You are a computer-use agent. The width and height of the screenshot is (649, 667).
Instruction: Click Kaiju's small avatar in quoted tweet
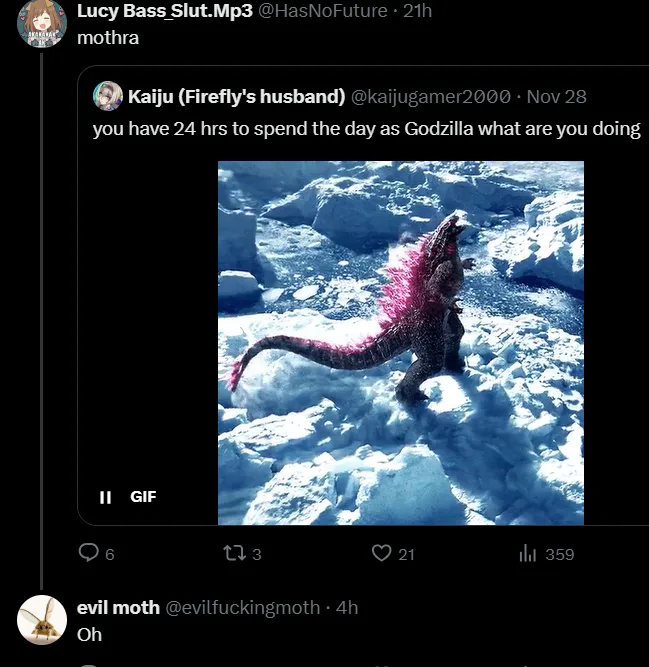click(x=108, y=96)
